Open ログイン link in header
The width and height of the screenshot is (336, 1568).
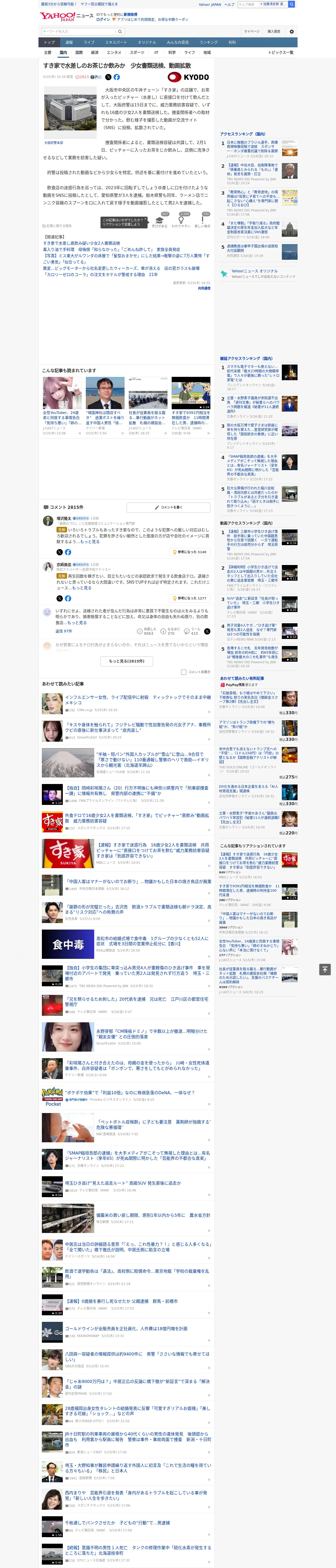103,20
